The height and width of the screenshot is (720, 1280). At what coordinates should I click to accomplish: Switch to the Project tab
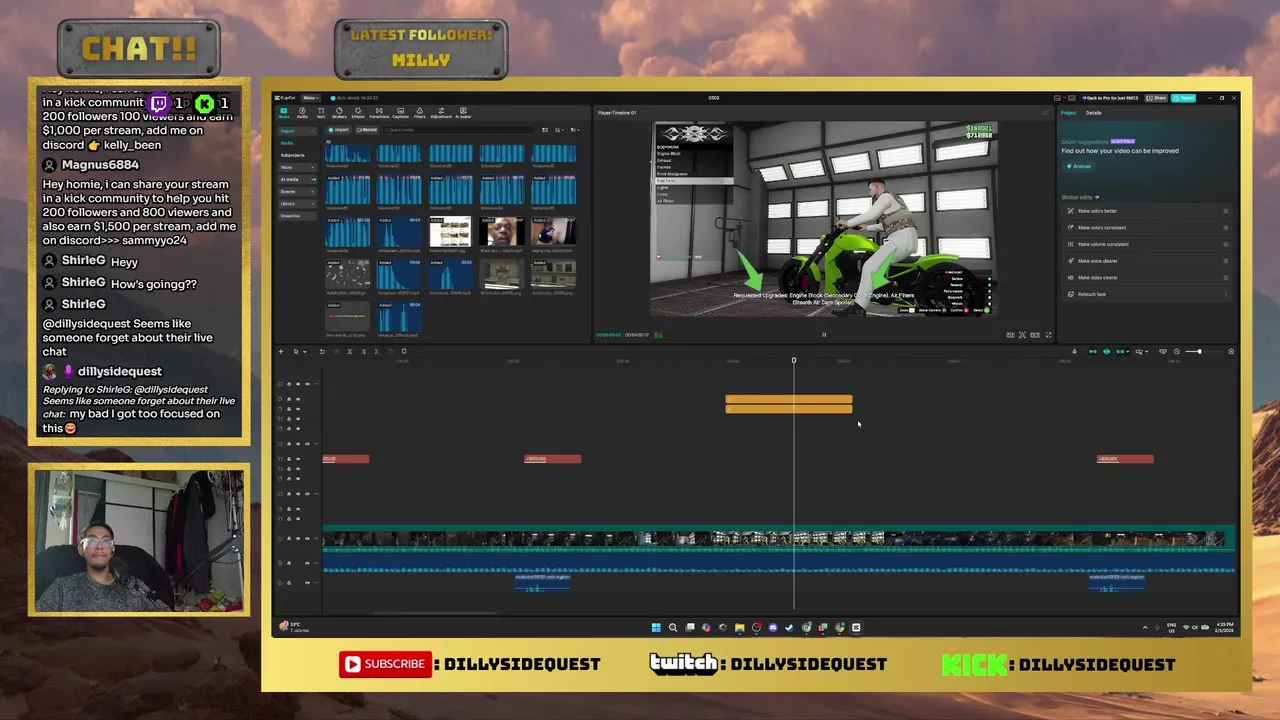[1068, 113]
